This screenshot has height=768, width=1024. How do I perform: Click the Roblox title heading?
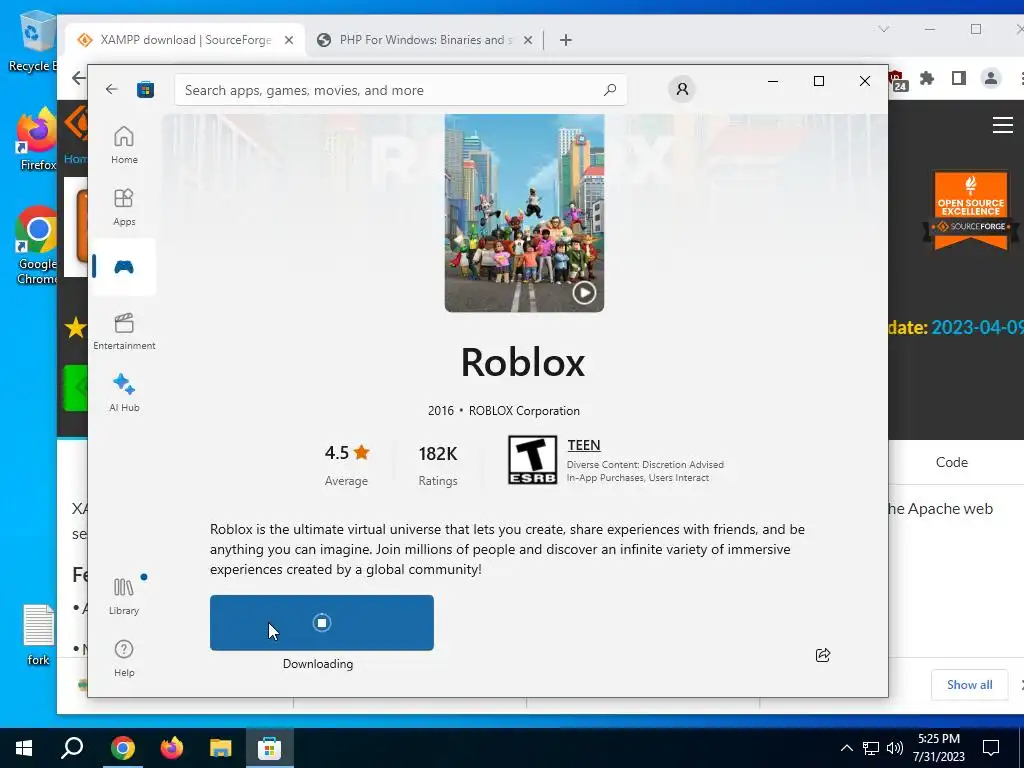[x=523, y=362]
